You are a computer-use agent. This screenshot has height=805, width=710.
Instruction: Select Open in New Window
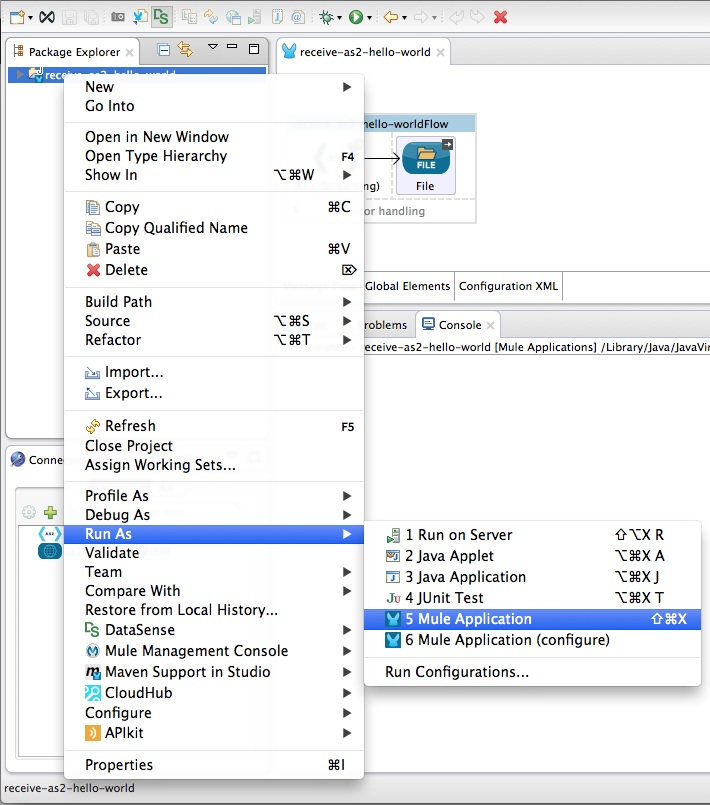click(x=214, y=137)
